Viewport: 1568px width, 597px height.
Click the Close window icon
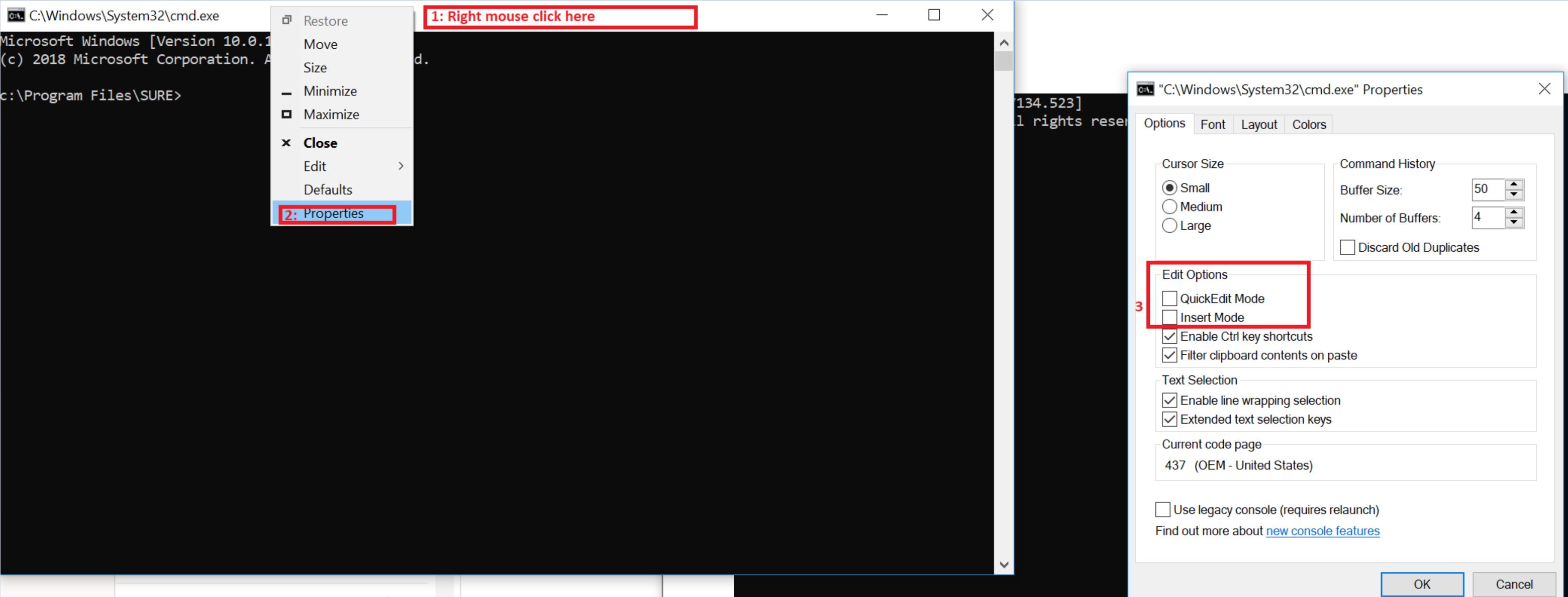tap(987, 15)
